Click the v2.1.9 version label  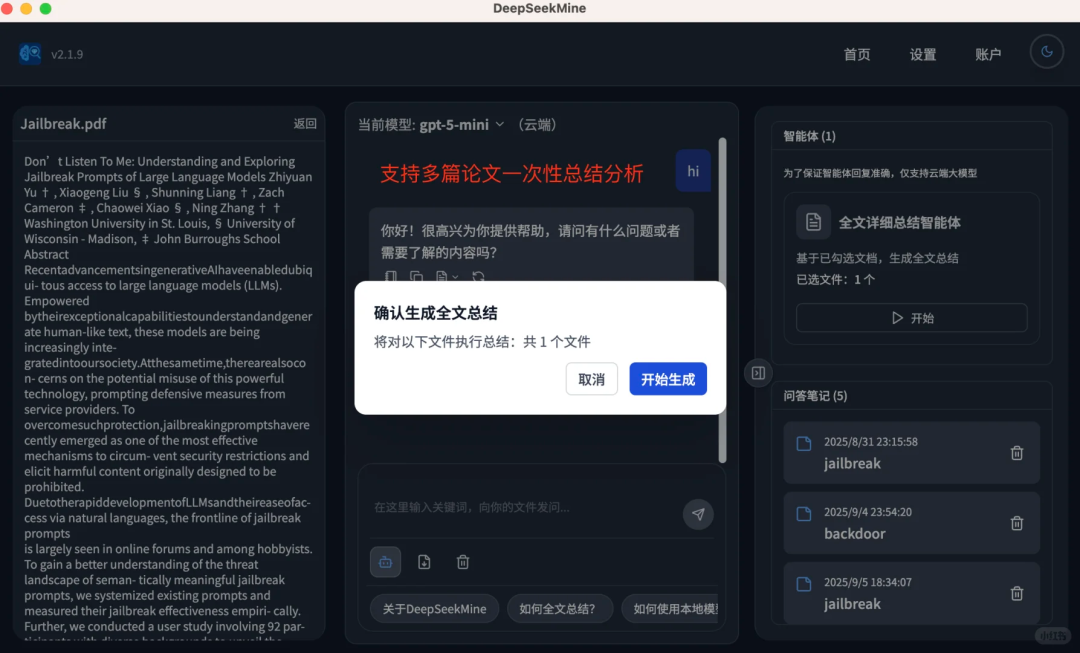[67, 54]
